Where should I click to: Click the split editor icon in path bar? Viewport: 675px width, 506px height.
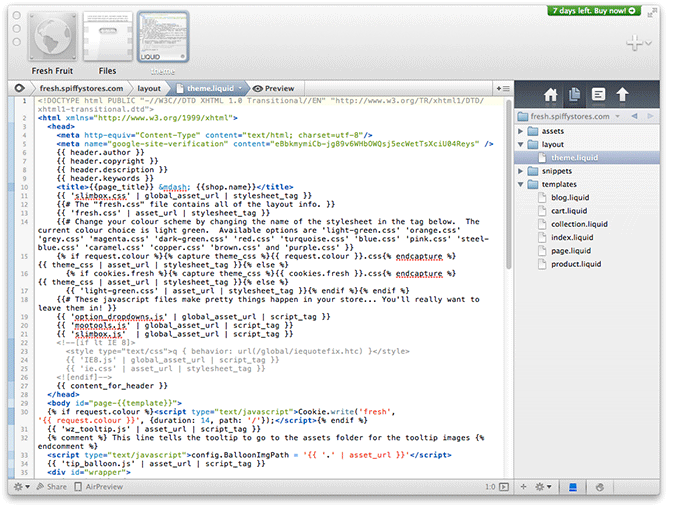[503, 89]
